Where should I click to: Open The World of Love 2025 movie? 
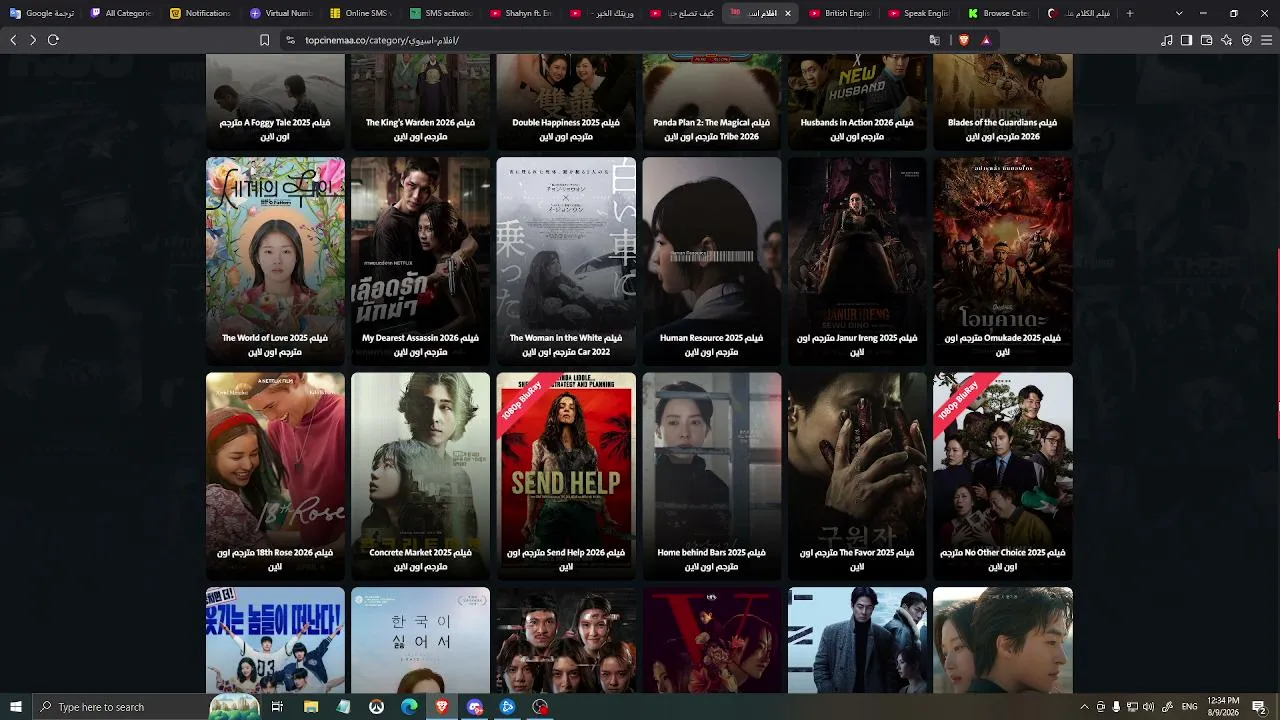pyautogui.click(x=275, y=260)
